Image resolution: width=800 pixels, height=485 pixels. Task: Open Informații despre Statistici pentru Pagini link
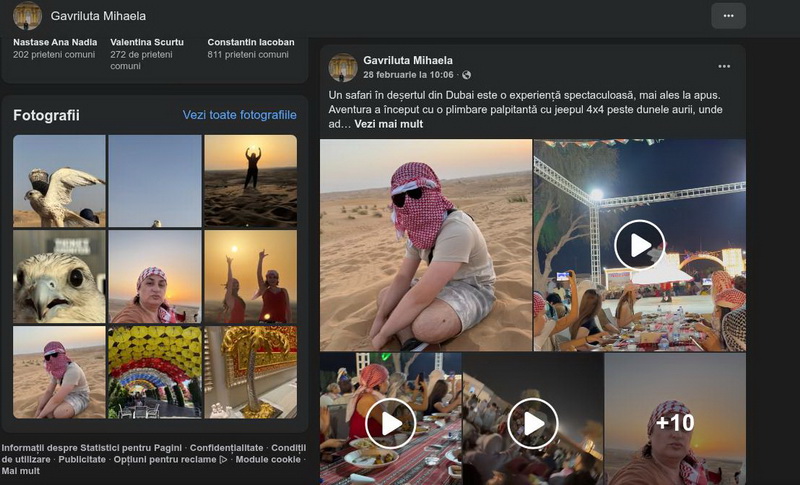(92, 448)
